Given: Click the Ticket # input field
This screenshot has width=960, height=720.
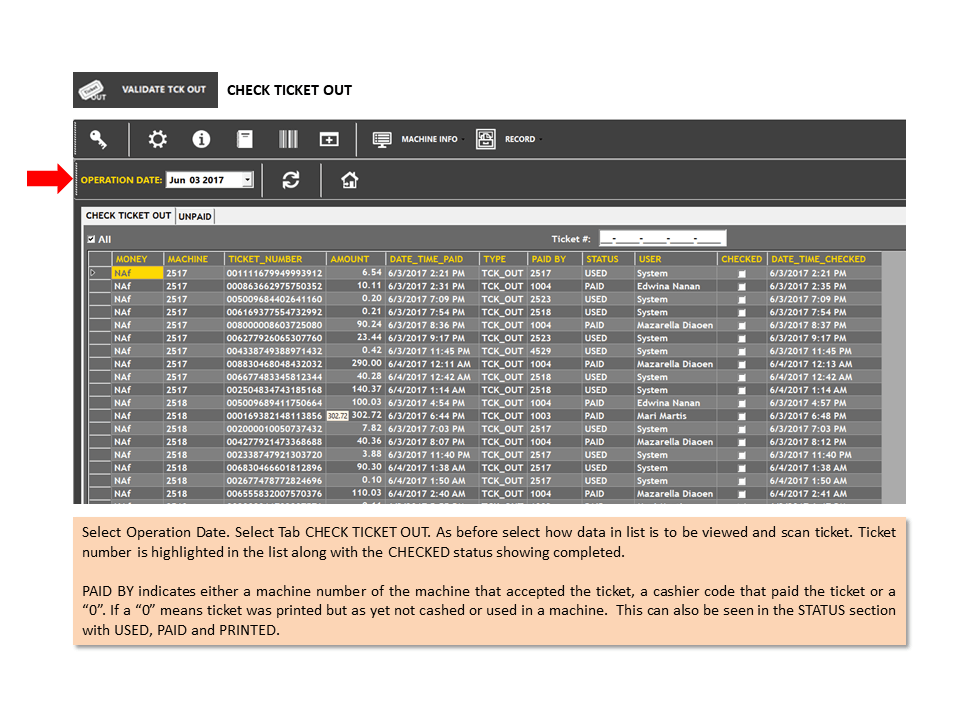Looking at the screenshot, I should tap(662, 238).
